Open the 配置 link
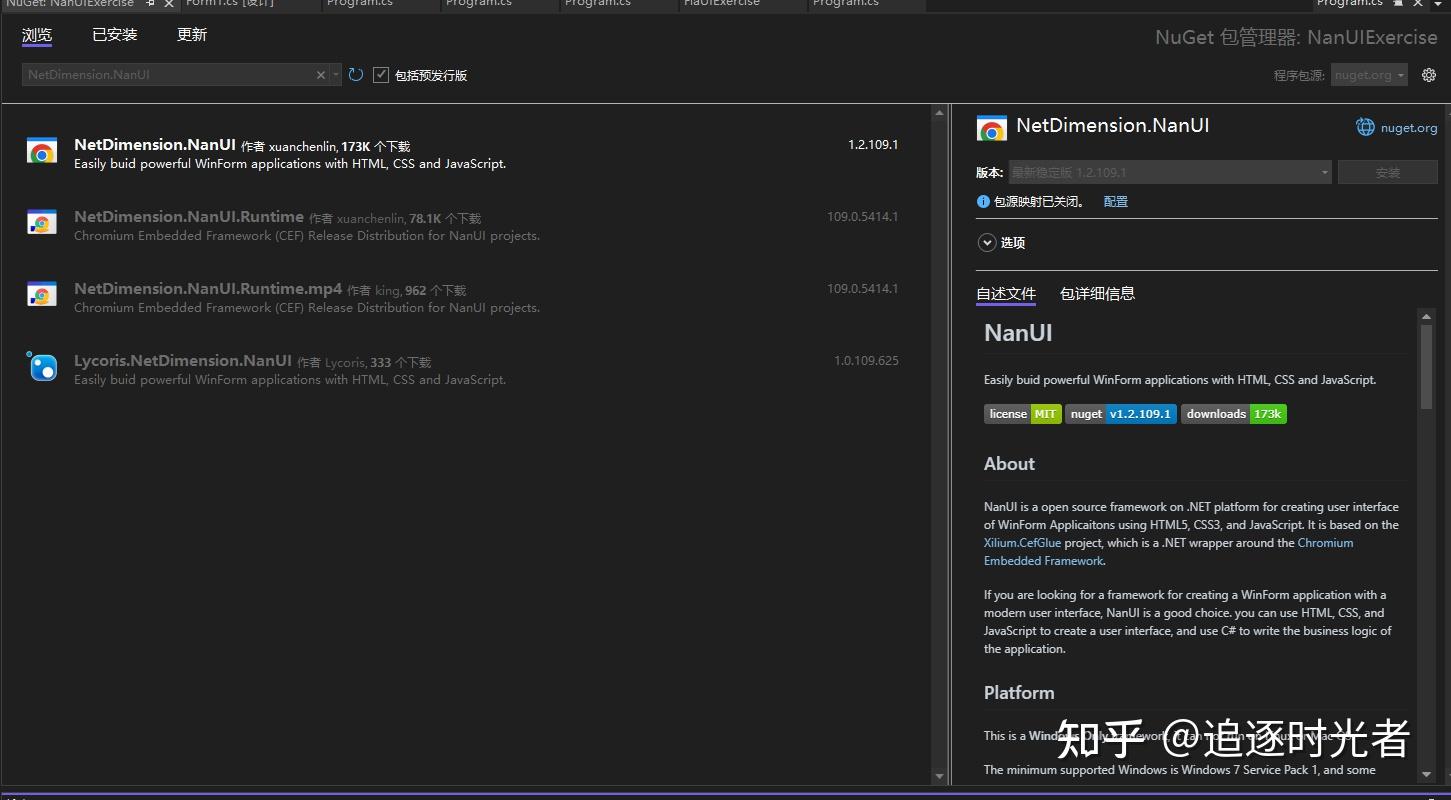Viewport: 1451px width, 800px height. tap(1116, 202)
